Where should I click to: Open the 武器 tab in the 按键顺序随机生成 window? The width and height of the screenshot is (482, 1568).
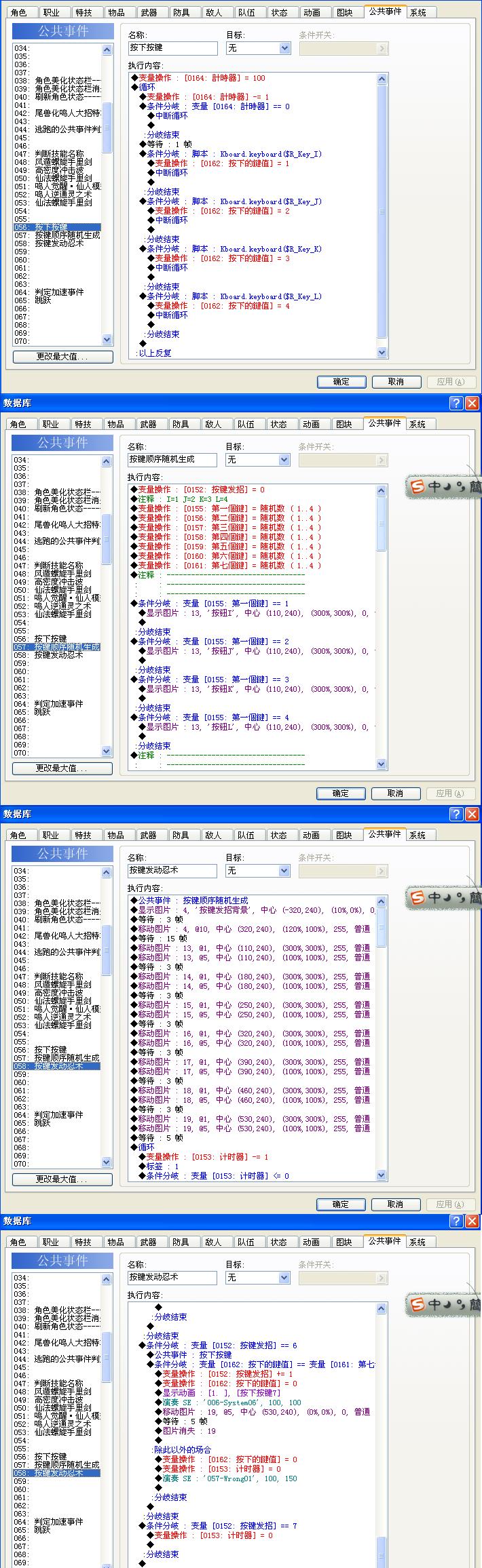[148, 425]
